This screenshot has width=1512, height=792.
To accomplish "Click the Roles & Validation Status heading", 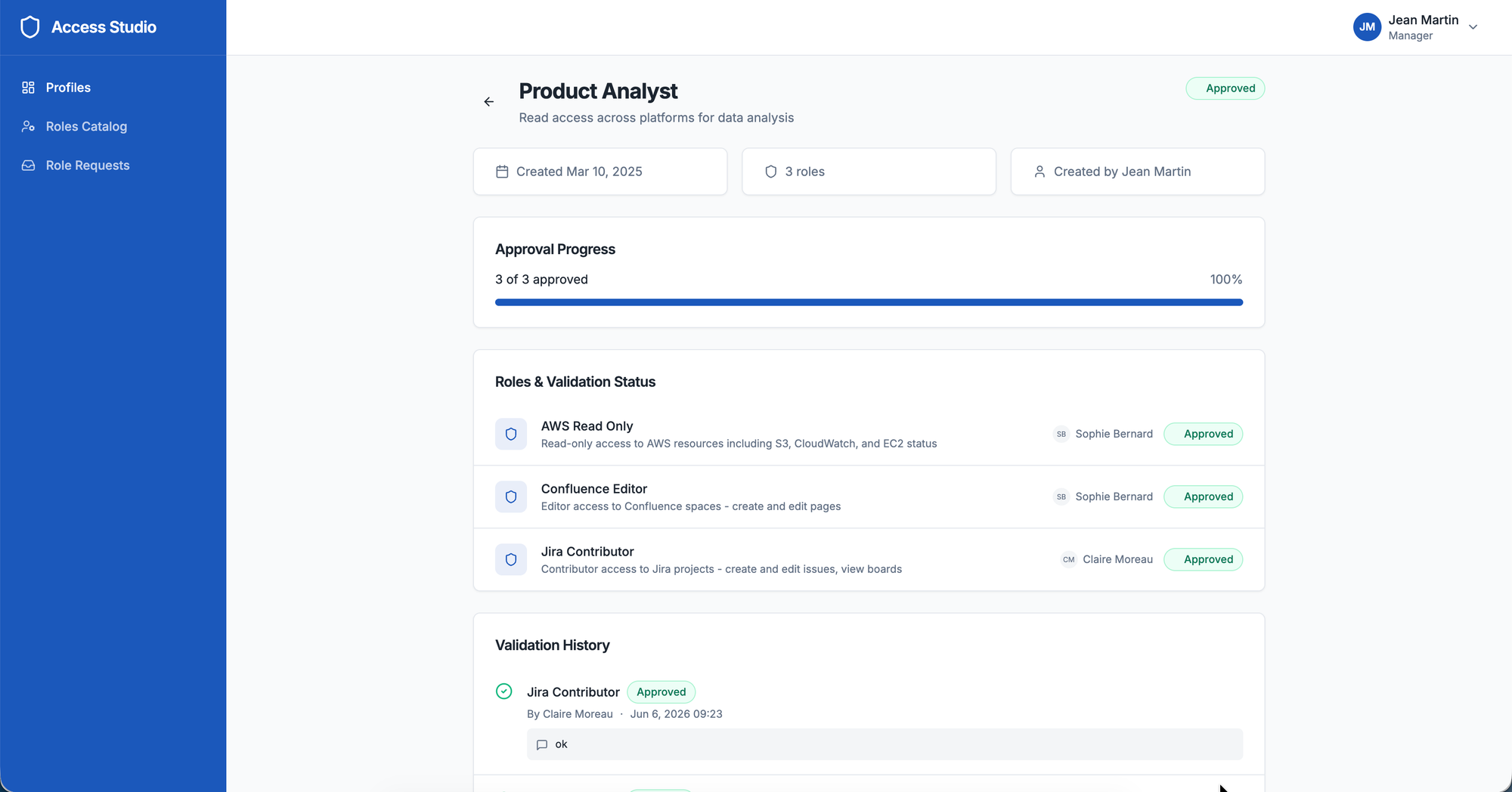I will click(575, 382).
